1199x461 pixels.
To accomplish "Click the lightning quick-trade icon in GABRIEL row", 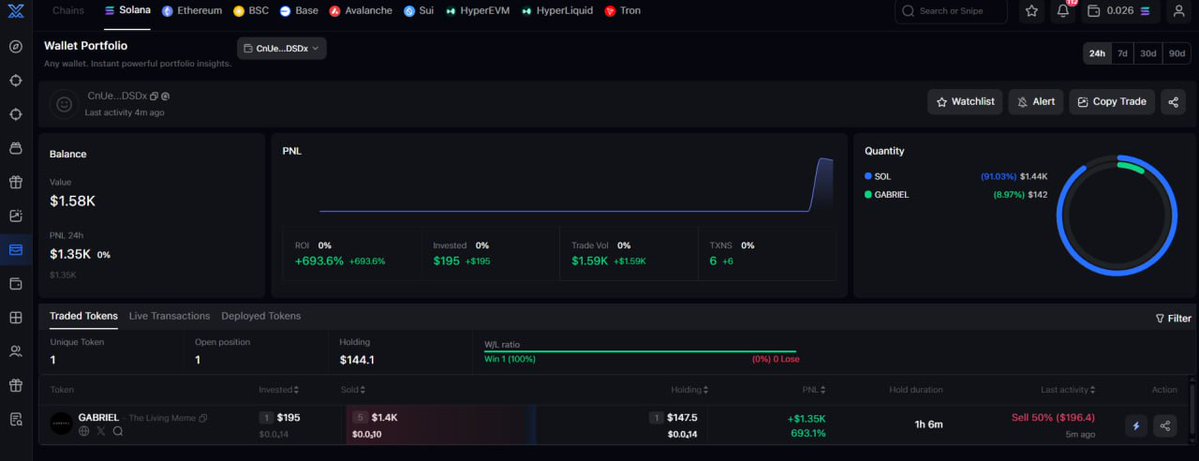I will point(1136,426).
